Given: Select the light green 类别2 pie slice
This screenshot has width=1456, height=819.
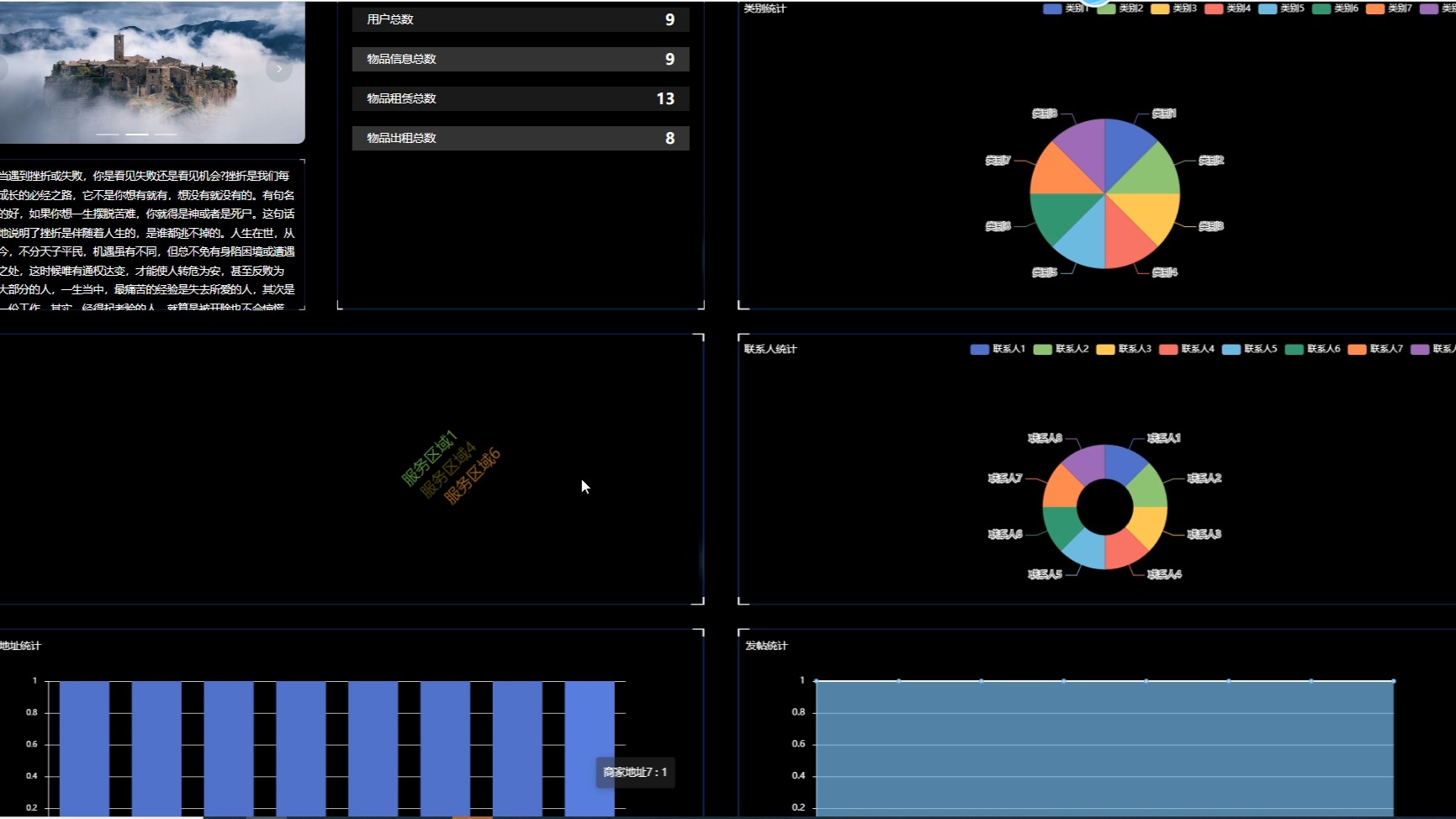Looking at the screenshot, I should click(1152, 174).
